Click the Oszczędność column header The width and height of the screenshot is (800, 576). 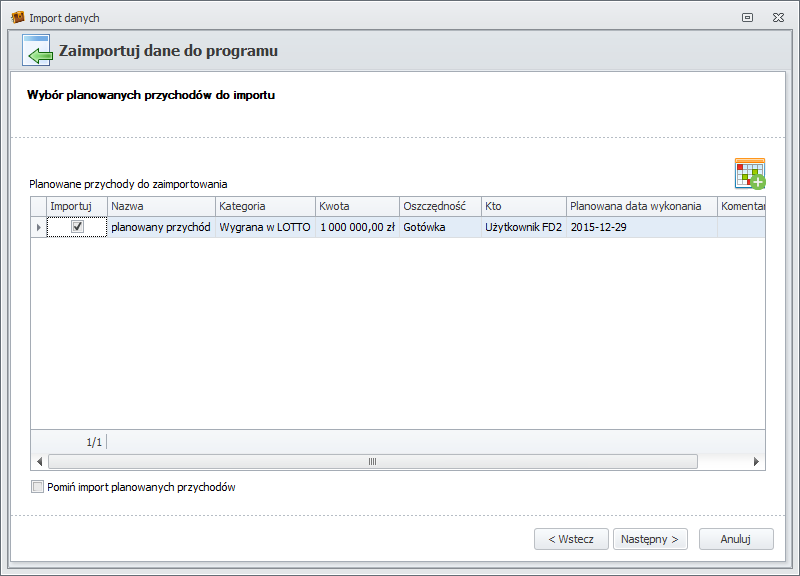[x=439, y=206]
